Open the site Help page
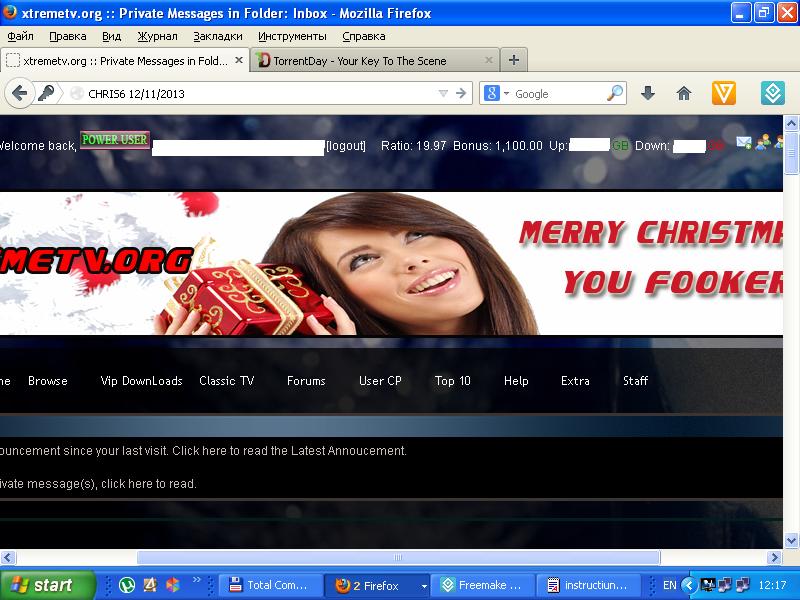The width and height of the screenshot is (800, 600). [x=516, y=381]
